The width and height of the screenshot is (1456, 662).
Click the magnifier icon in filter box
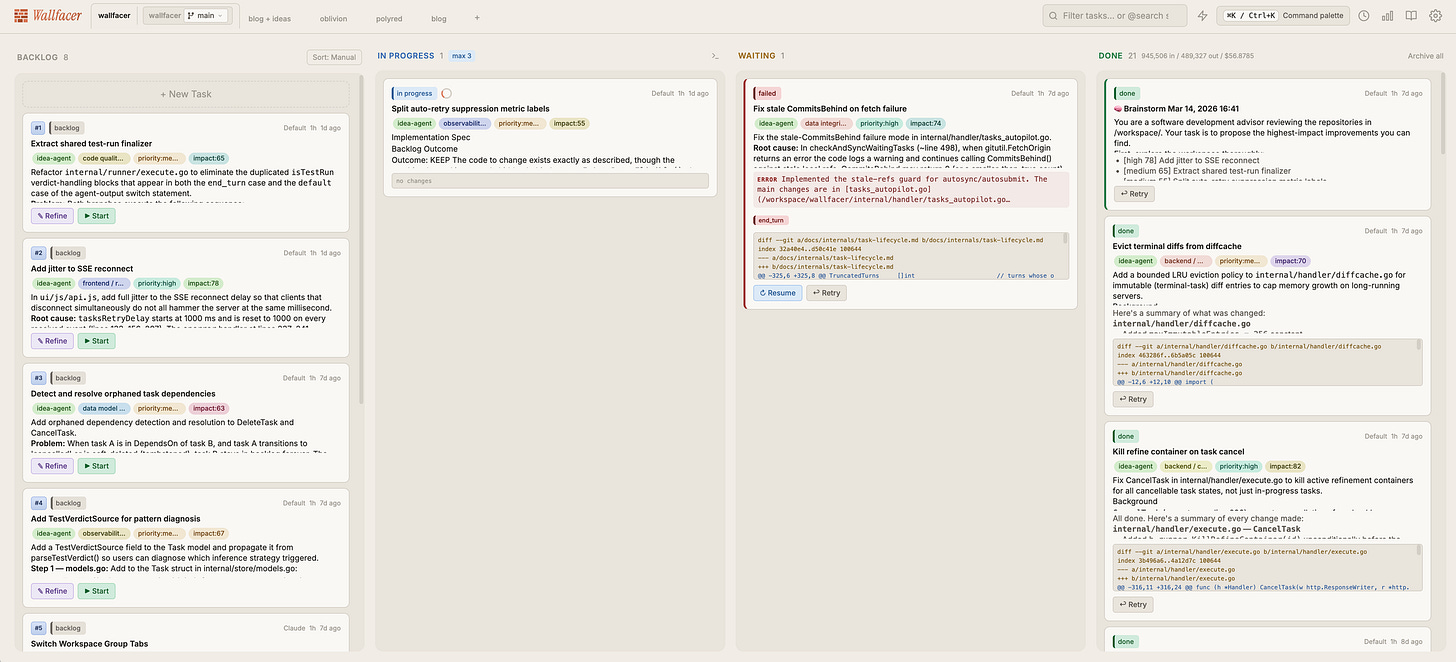point(1053,16)
